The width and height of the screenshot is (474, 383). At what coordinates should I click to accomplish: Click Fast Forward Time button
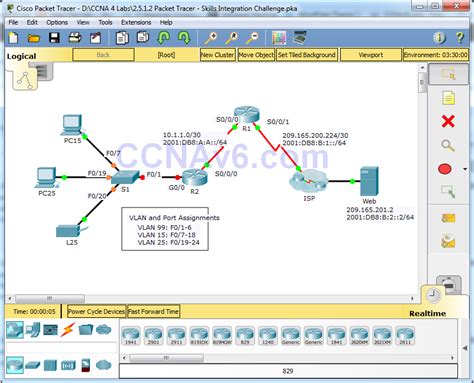coord(153,311)
